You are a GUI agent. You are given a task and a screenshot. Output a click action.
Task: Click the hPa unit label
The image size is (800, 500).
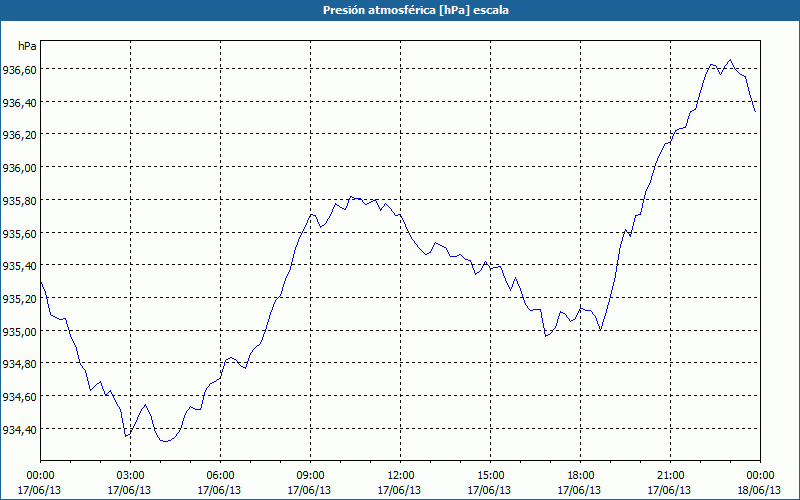(x=28, y=46)
